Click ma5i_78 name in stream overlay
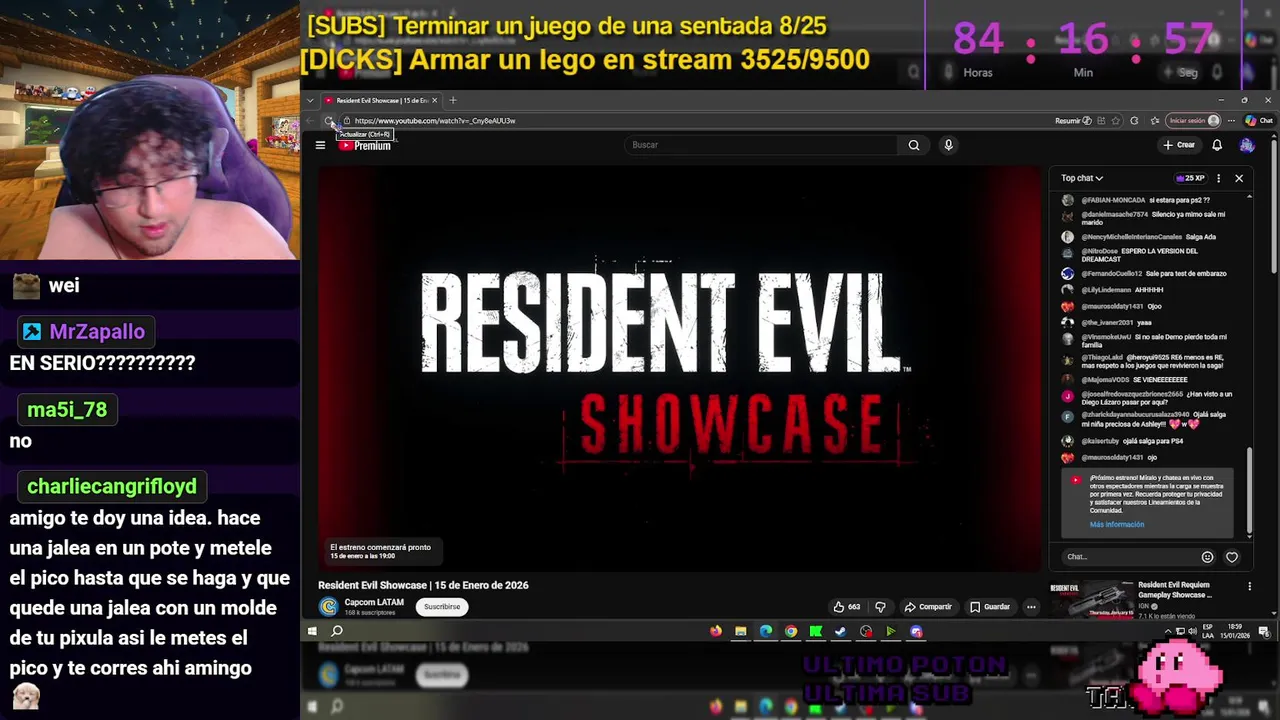Image resolution: width=1280 pixels, height=720 pixels. pyautogui.click(x=67, y=410)
